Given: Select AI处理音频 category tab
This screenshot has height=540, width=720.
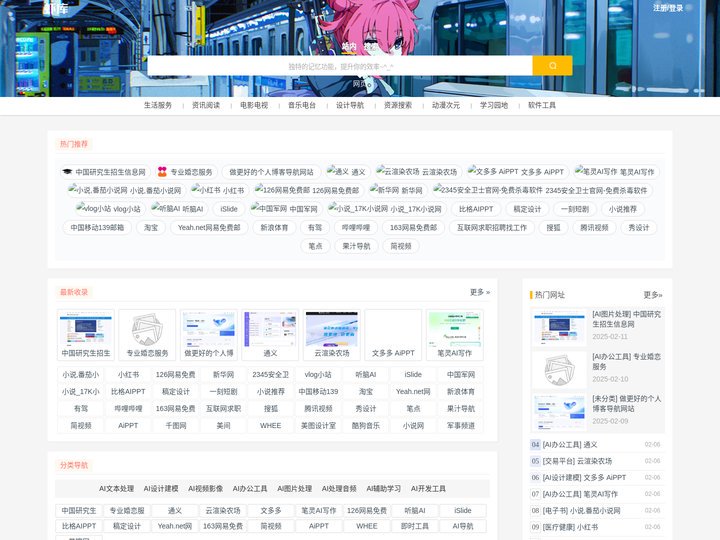Looking at the screenshot, I should pyautogui.click(x=339, y=489).
